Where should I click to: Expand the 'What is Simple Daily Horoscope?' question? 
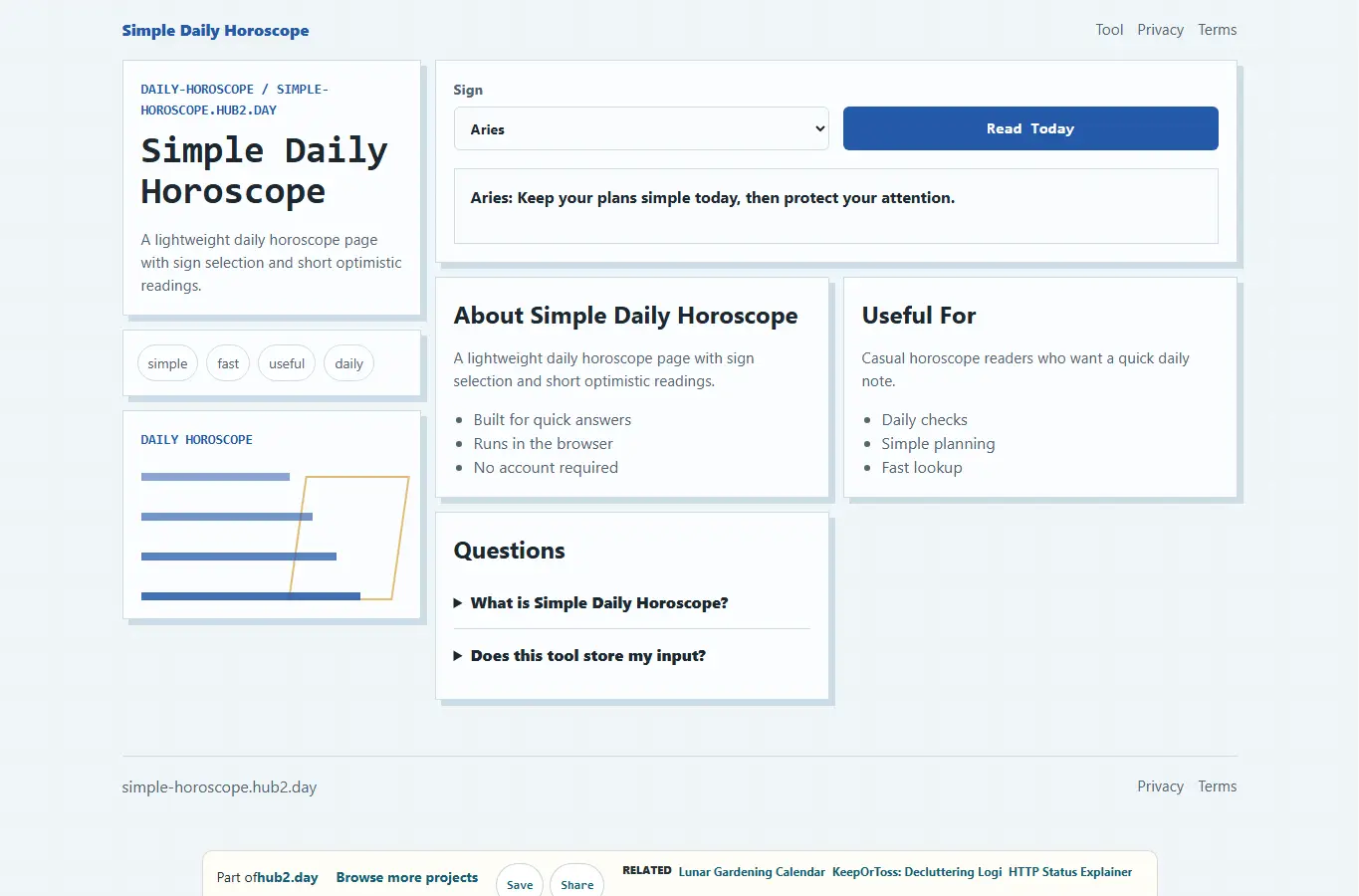click(631, 603)
